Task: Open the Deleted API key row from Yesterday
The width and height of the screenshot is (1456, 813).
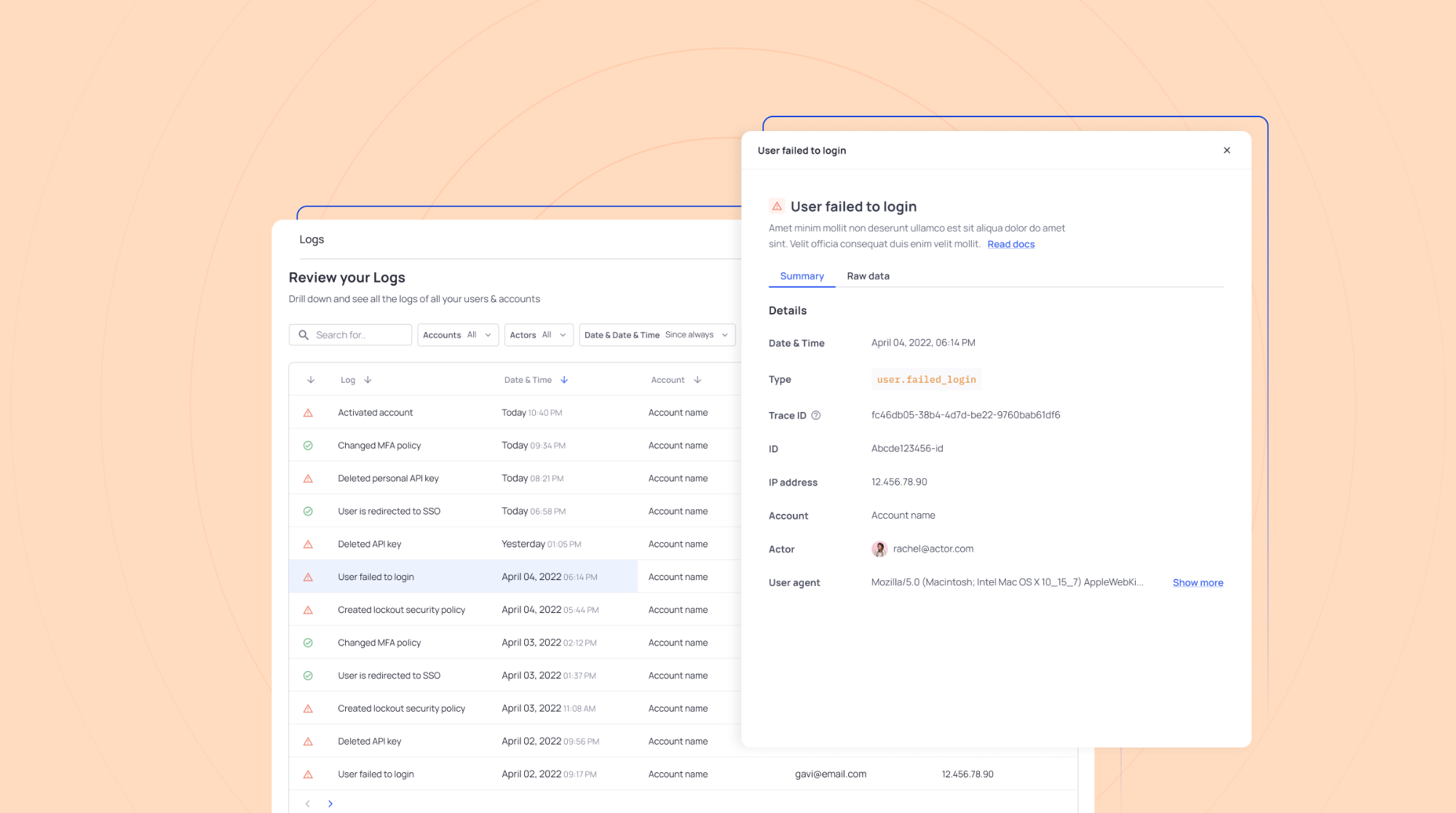Action: click(515, 544)
